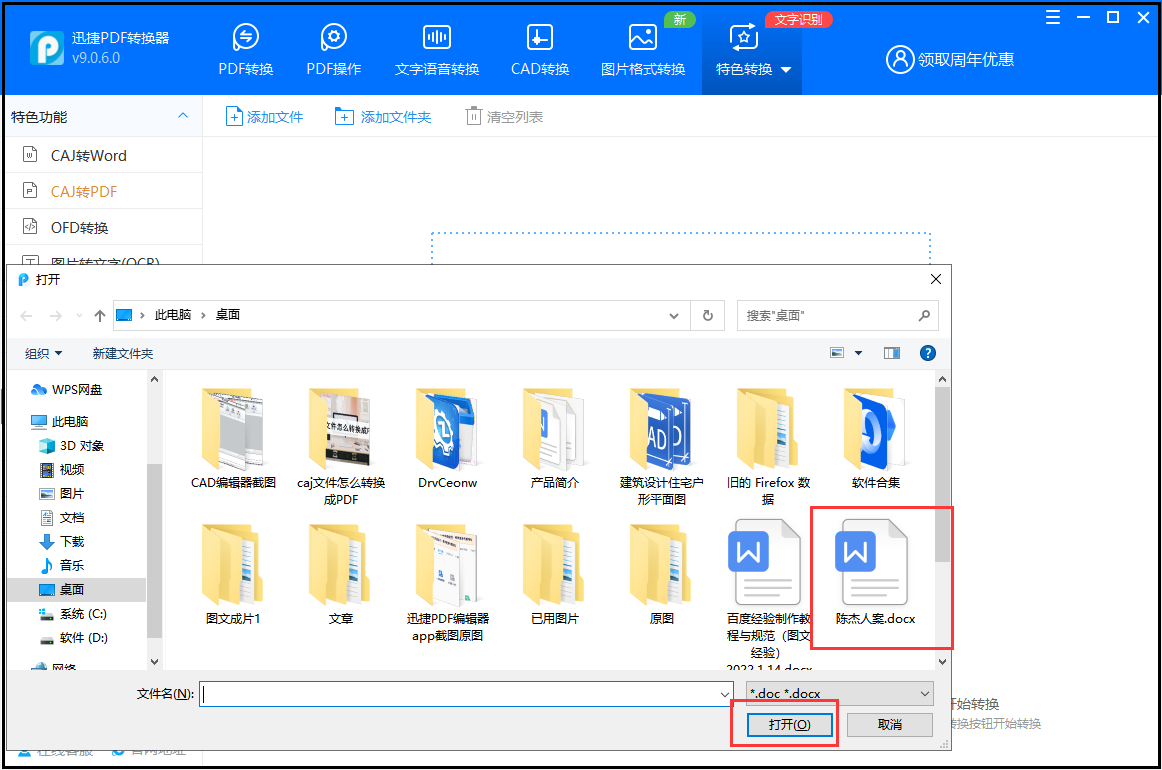
Task: Collapse the 特色功能 section
Action: pos(183,116)
